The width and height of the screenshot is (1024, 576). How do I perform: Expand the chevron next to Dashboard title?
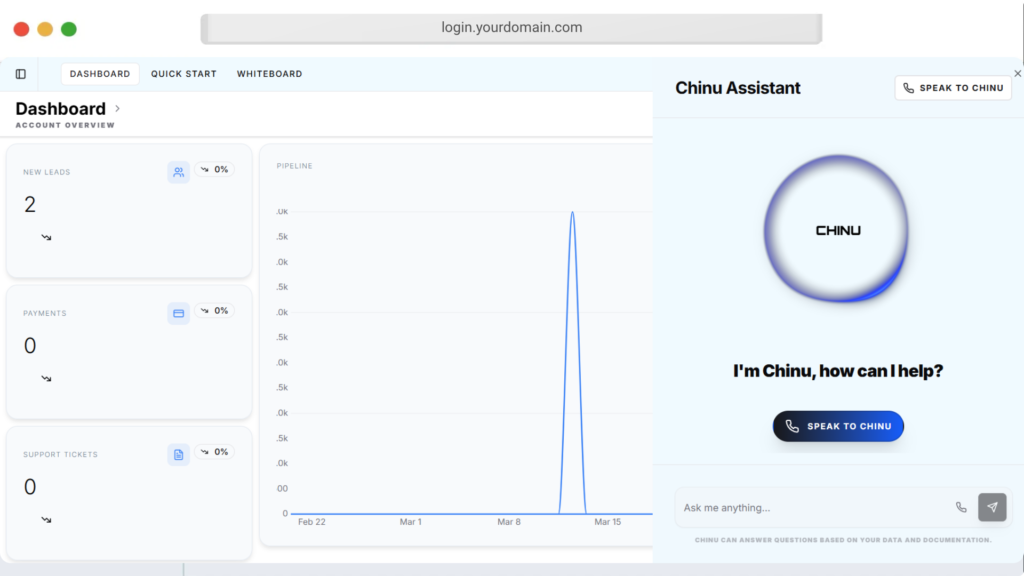point(117,108)
